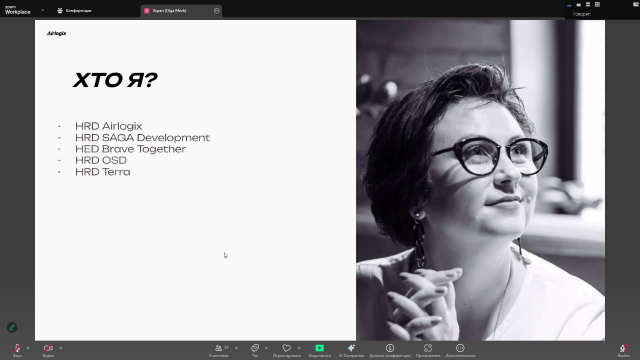Image resolution: width=640 pixels, height=360 pixels.
Task: Expand the arrow next to reactions
Action: coord(299,348)
